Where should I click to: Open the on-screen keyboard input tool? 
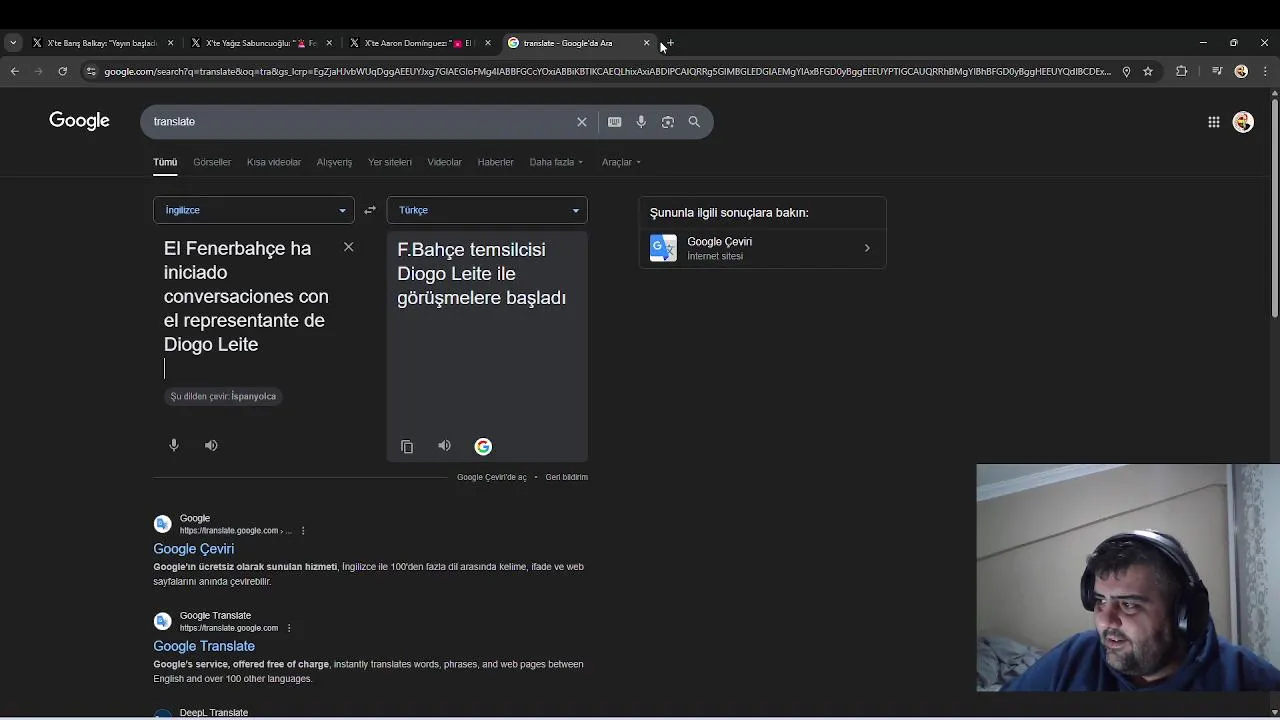[615, 122]
